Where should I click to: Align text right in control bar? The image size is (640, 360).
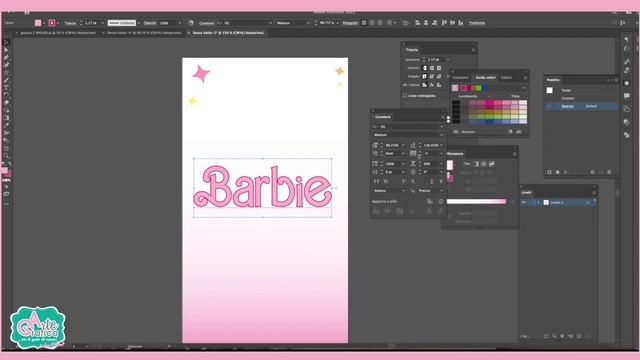(x=380, y=23)
